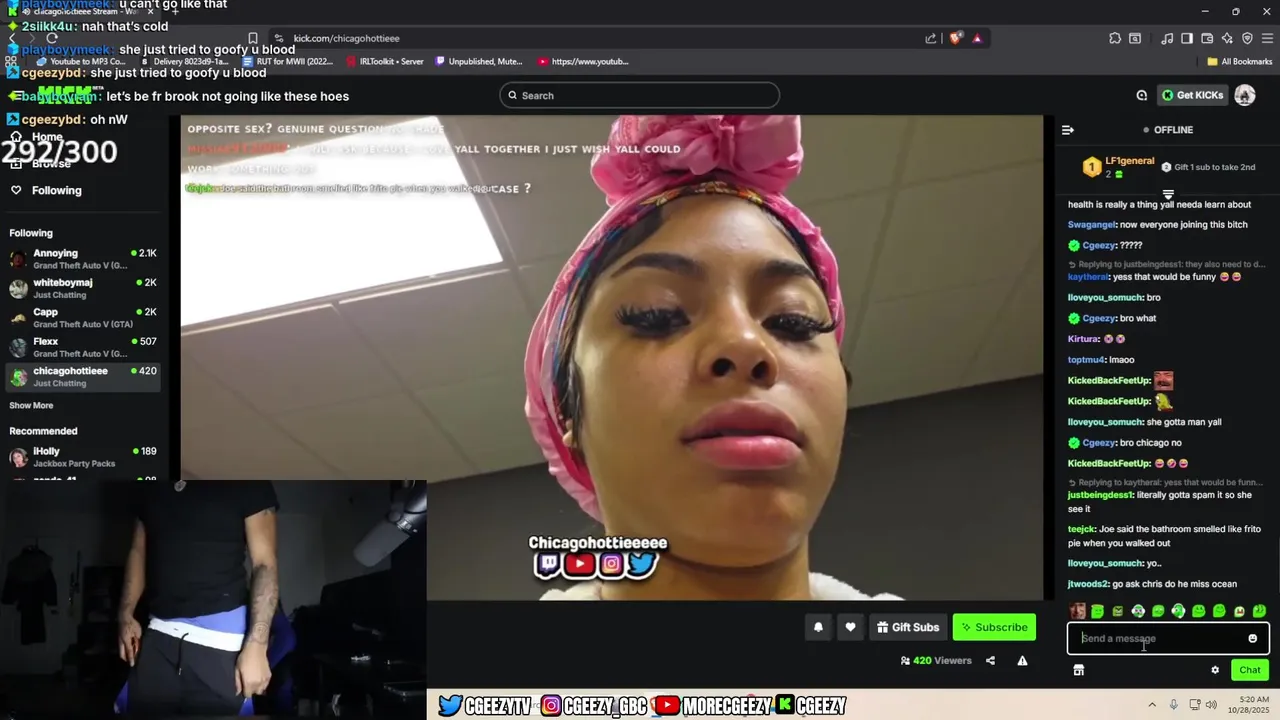Toggle the stream notification bell
The width and height of the screenshot is (1280, 720).
click(818, 627)
